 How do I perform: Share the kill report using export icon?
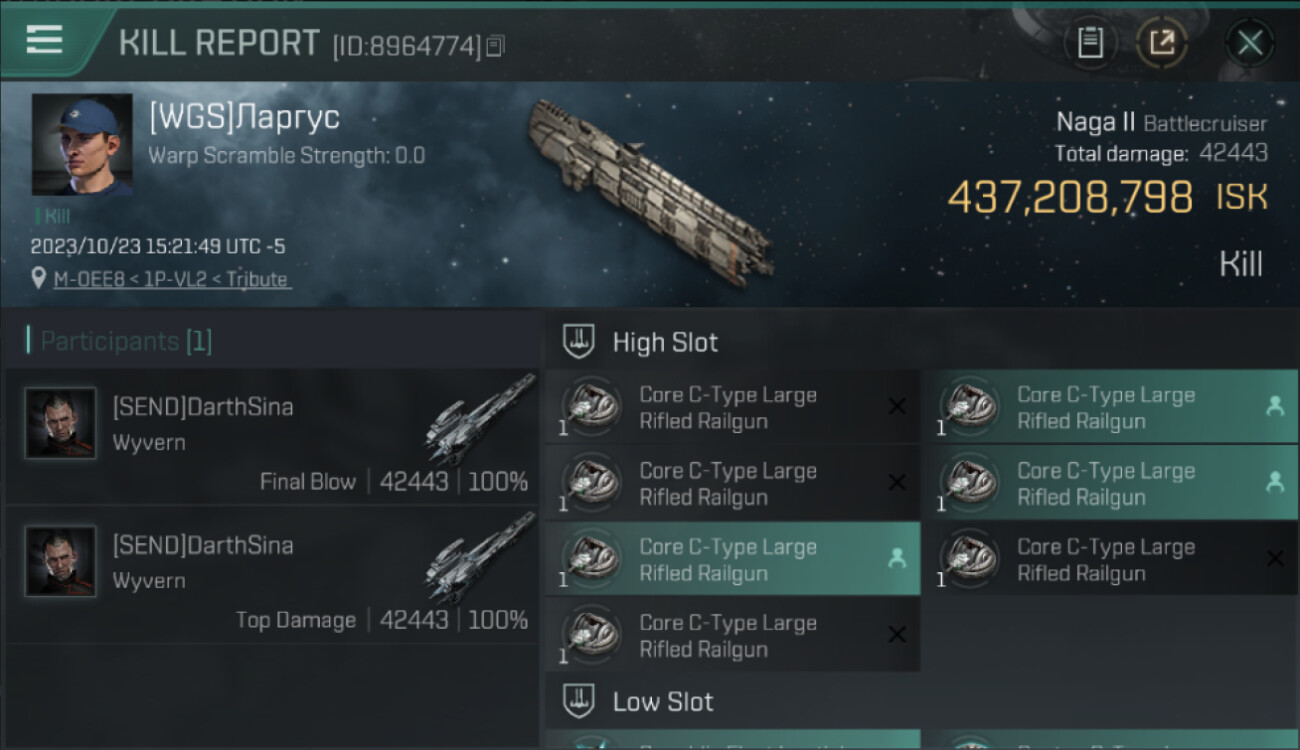pos(1161,43)
